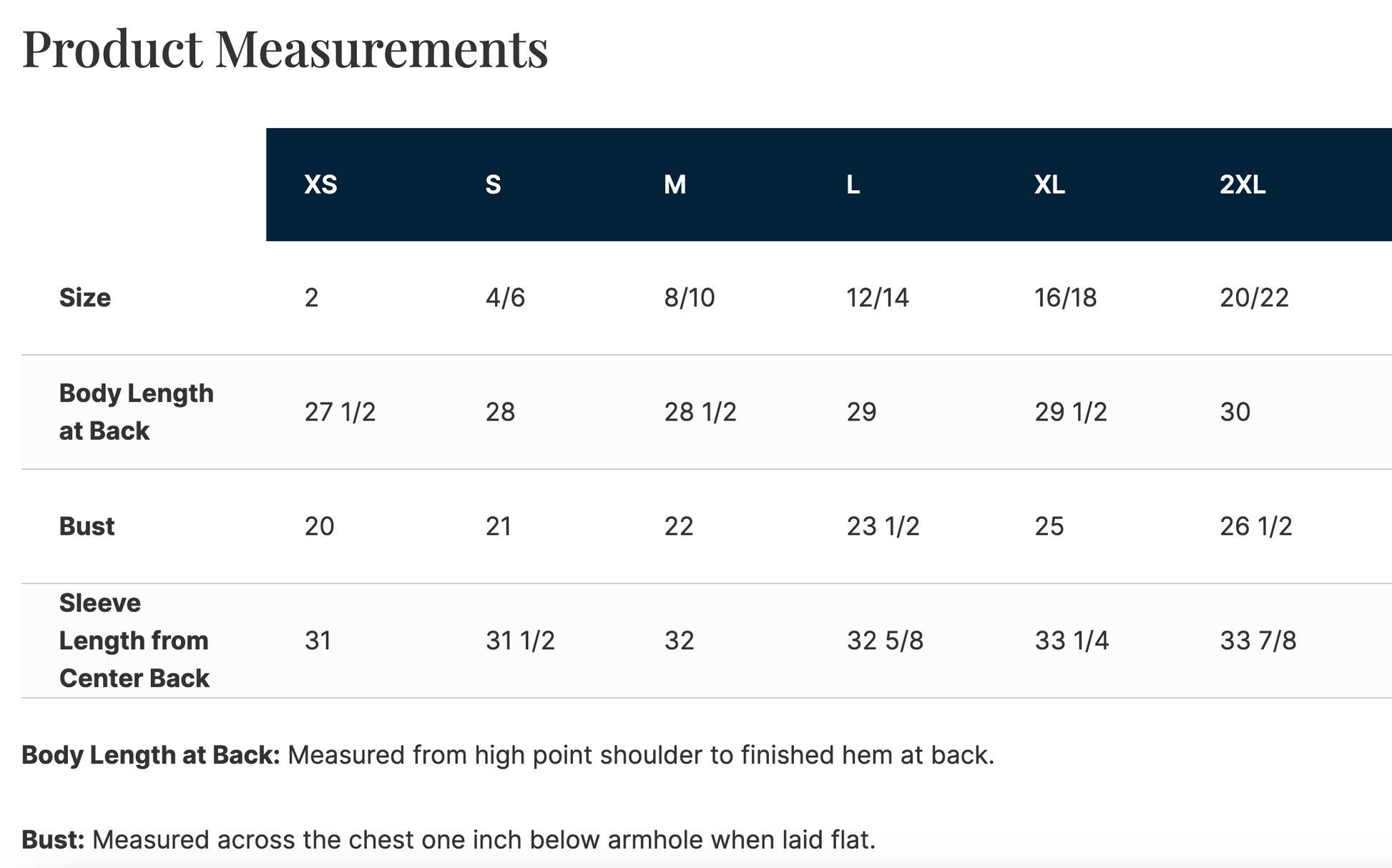Select the XS column header

(320, 185)
